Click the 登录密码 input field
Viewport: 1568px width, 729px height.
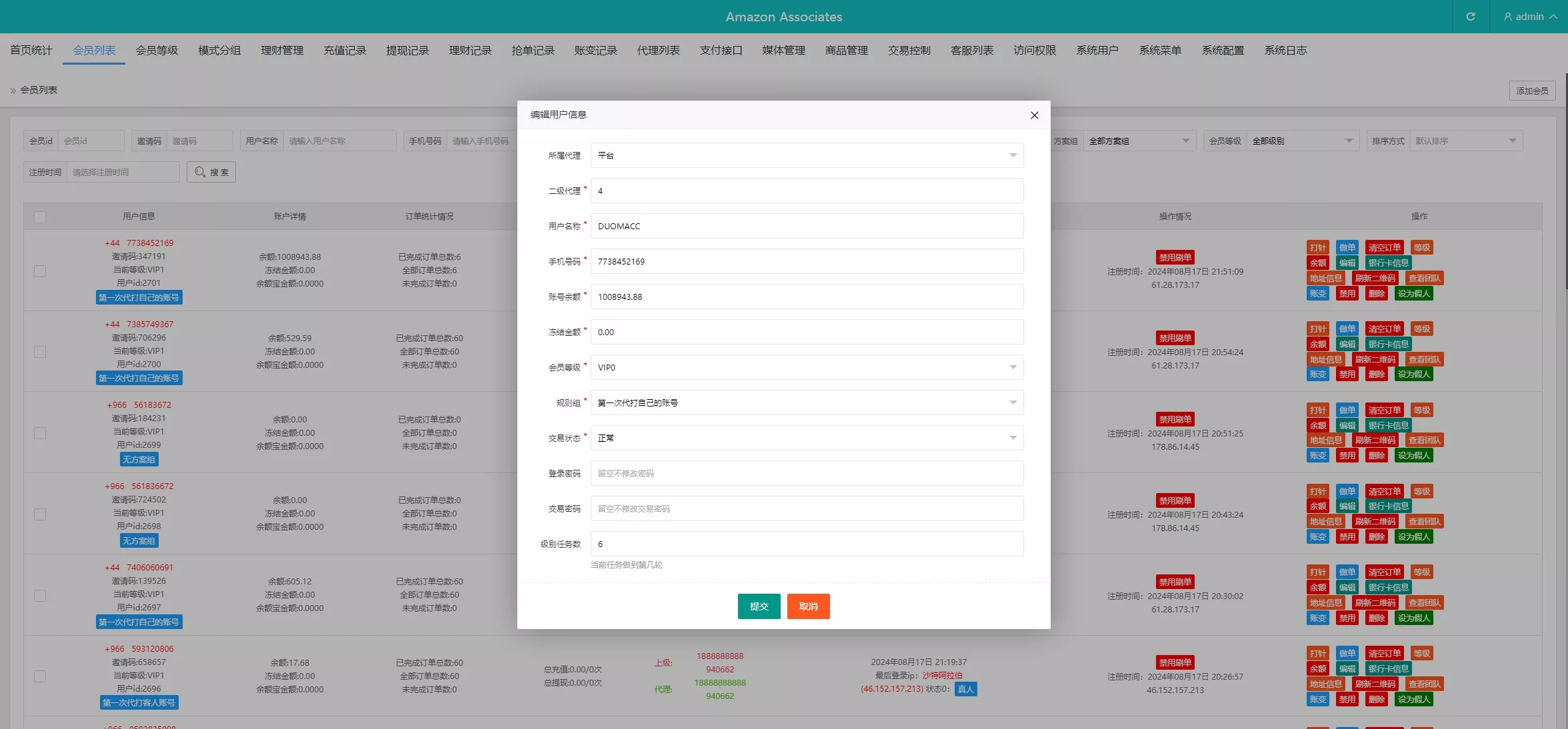click(807, 473)
